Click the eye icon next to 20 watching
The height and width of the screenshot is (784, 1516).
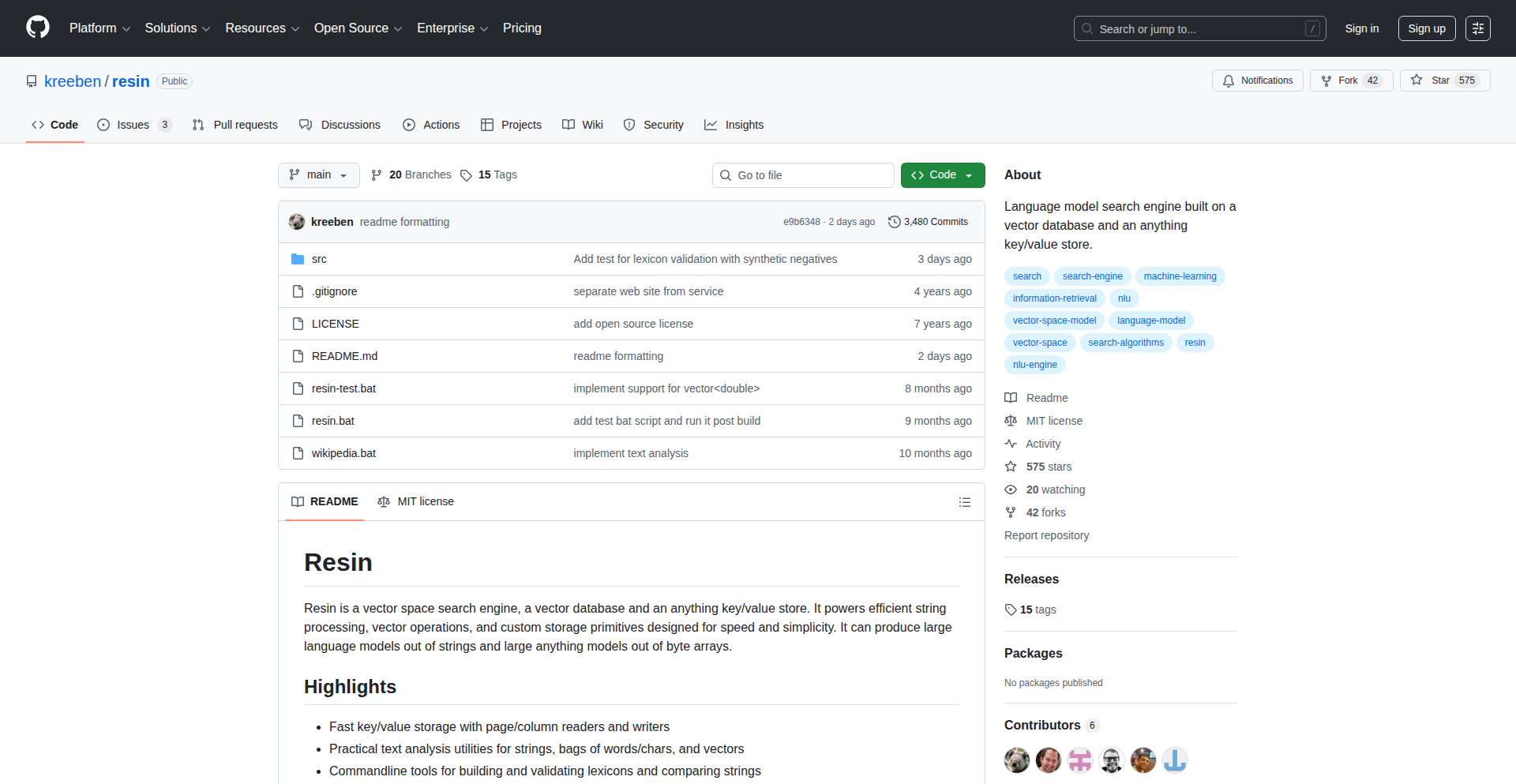pos(1011,490)
